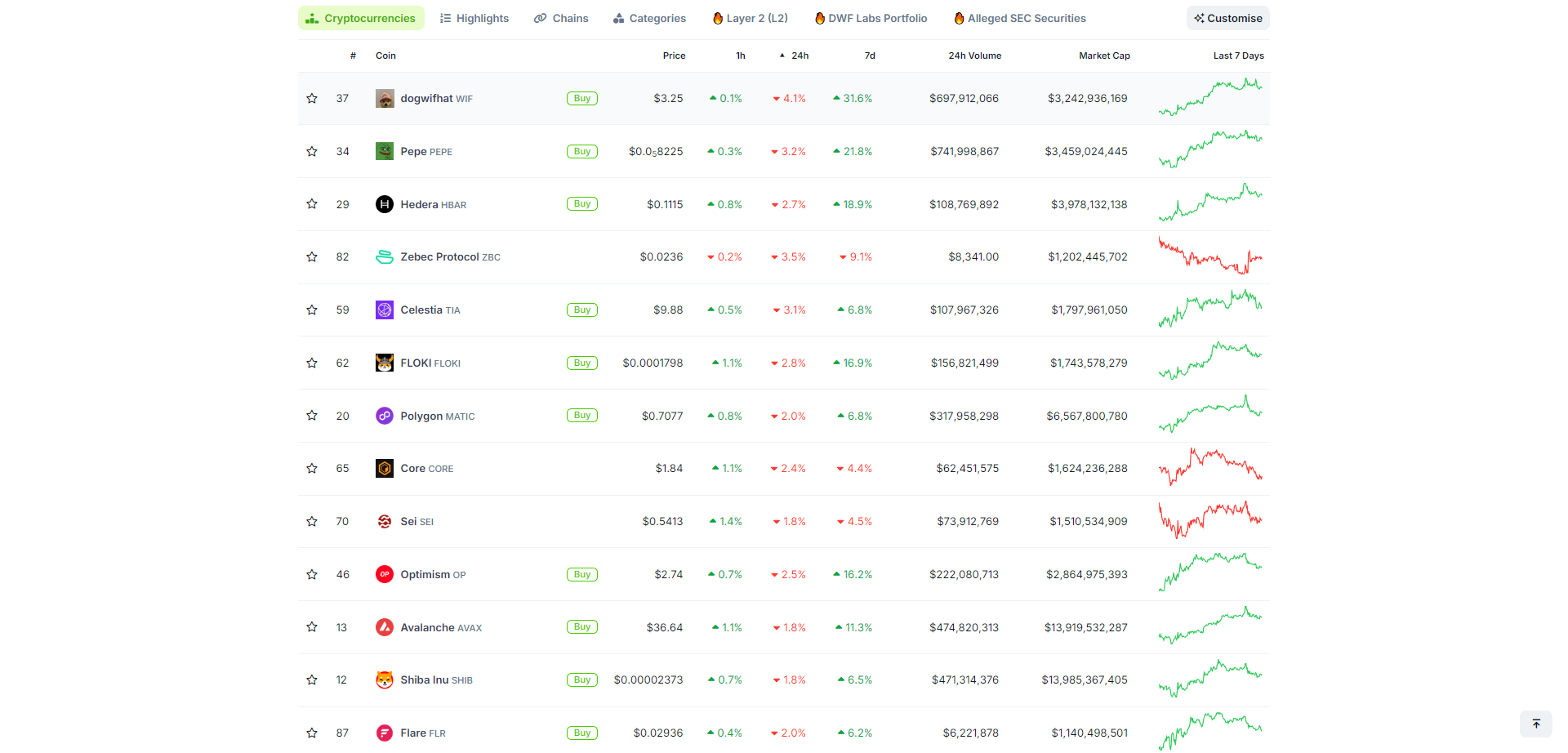This screenshot has height=753, width=1568.
Task: Click the Shiba Inu coin icon
Action: click(385, 679)
